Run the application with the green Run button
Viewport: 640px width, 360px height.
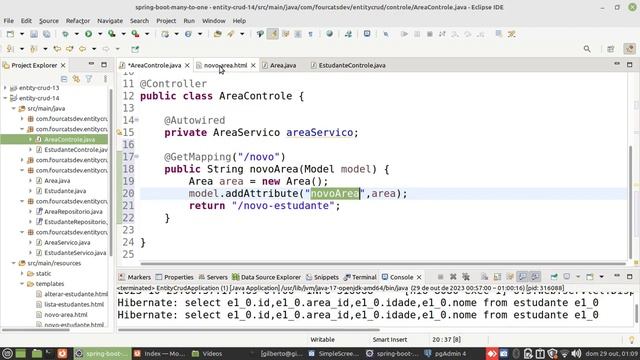pyautogui.click(x=88, y=34)
